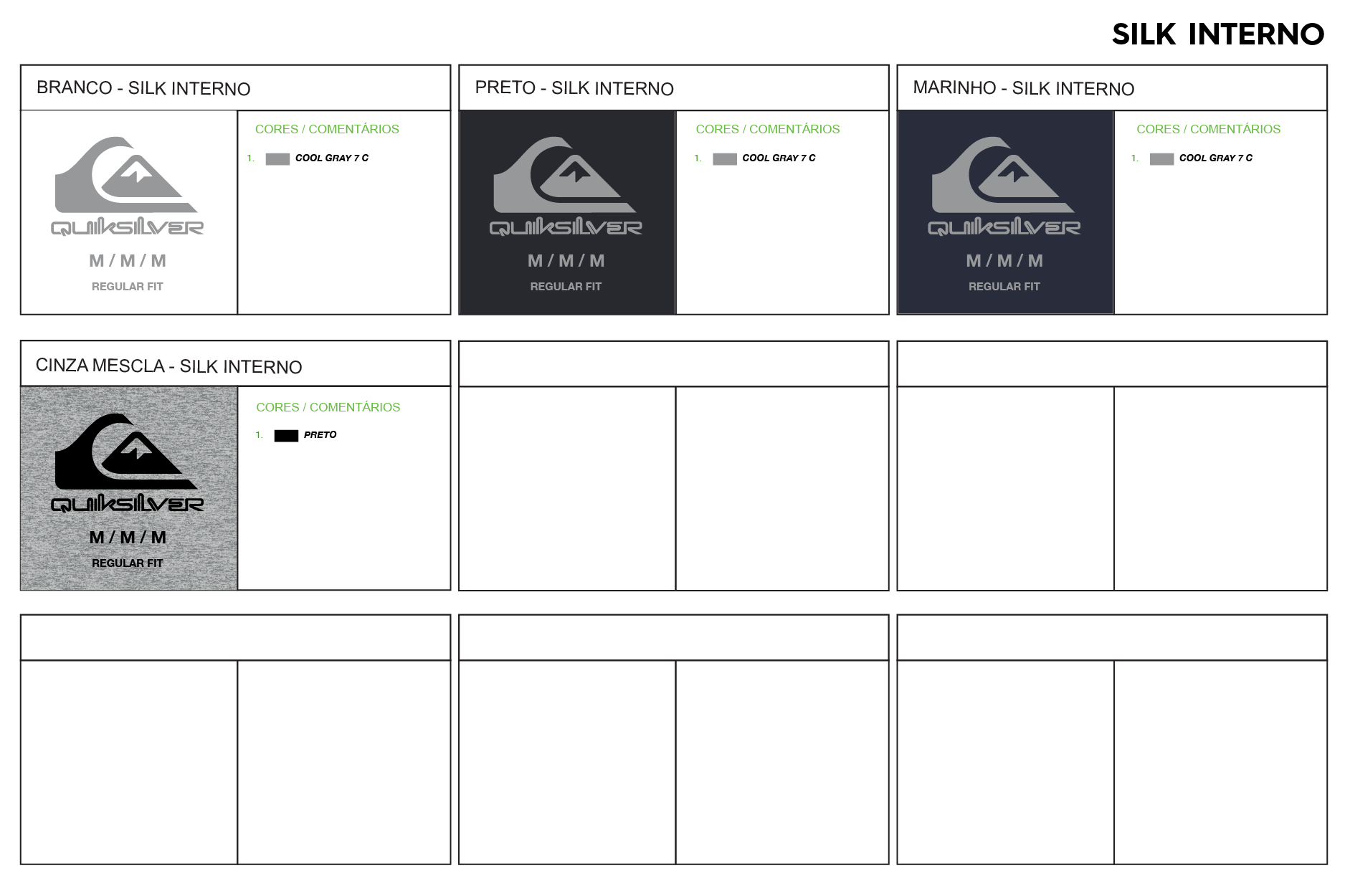Click REGULAR FIT text on gray mescla panel
1345x896 pixels.
pos(128,563)
